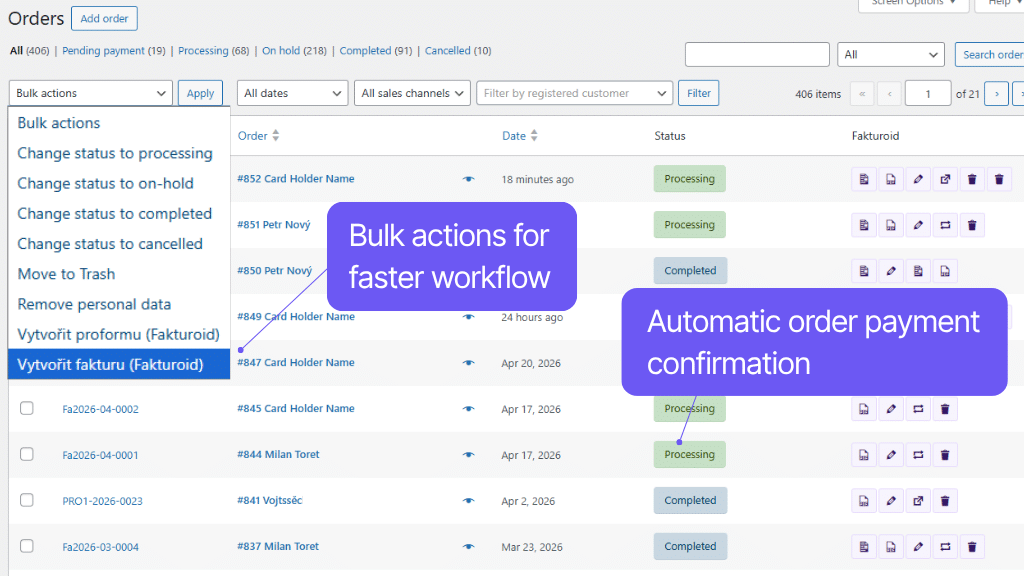Download PDF icon for order #851 Petr Nový
Screen dimensions: 1024x576
891,225
